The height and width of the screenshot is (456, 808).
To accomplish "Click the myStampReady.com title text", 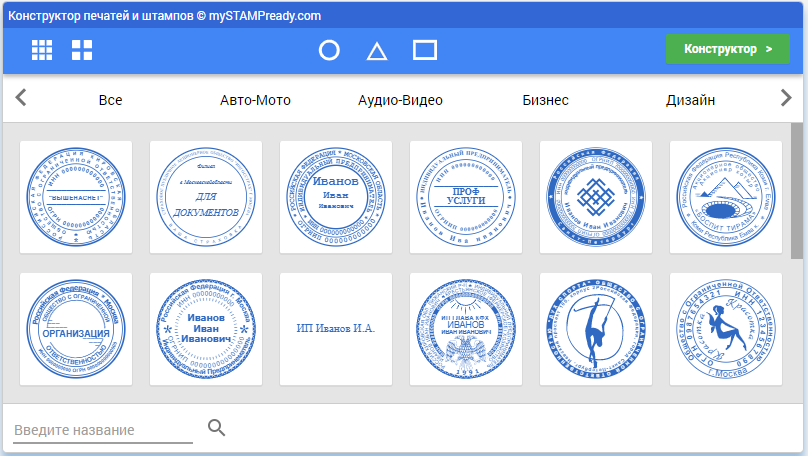I will 264,16.
